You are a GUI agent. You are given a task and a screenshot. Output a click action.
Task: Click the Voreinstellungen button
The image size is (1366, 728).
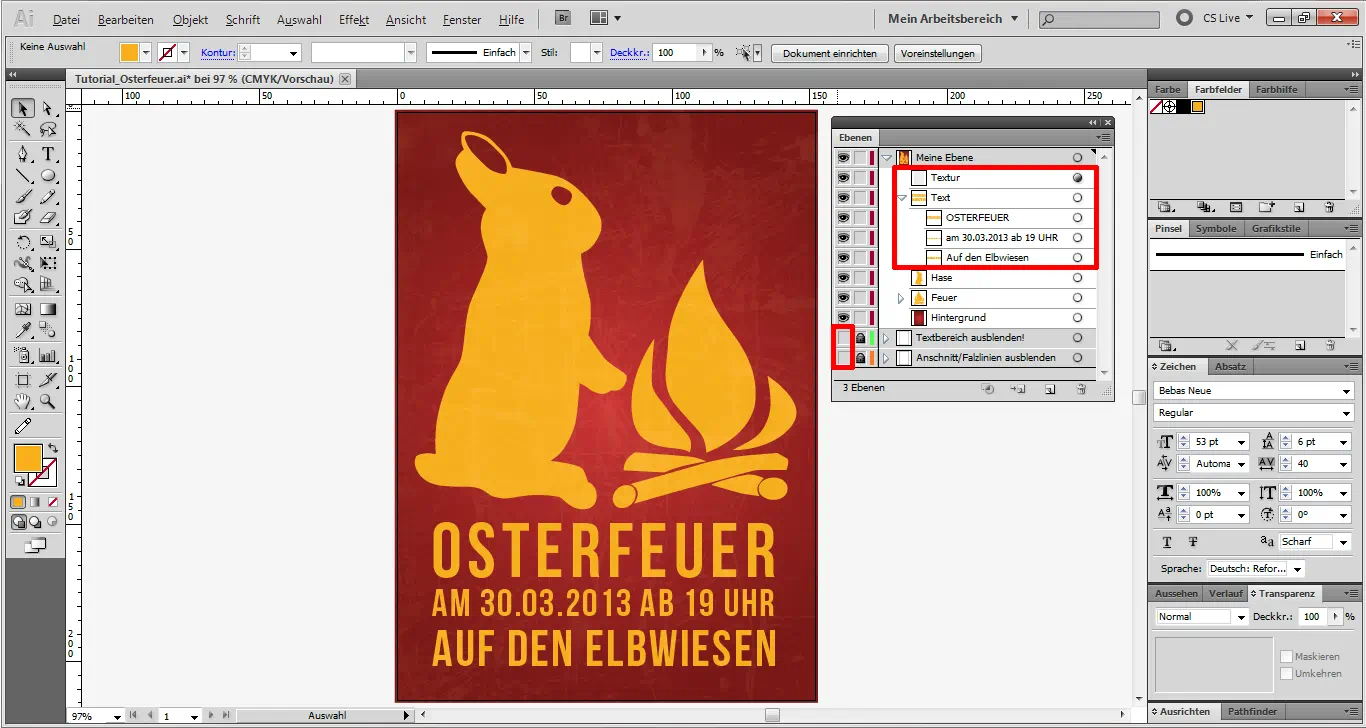937,53
